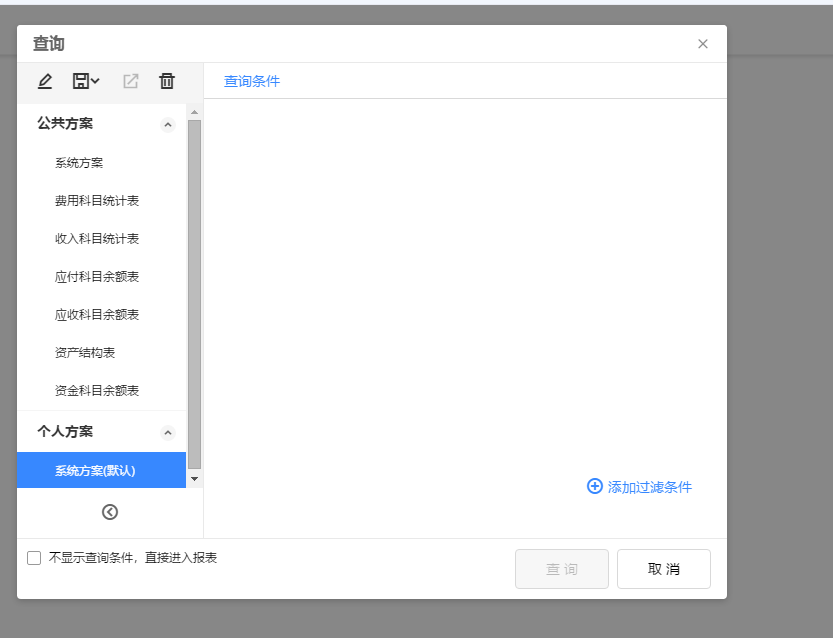Click the 个人方案 group header text
The height and width of the screenshot is (638, 833).
point(65,431)
